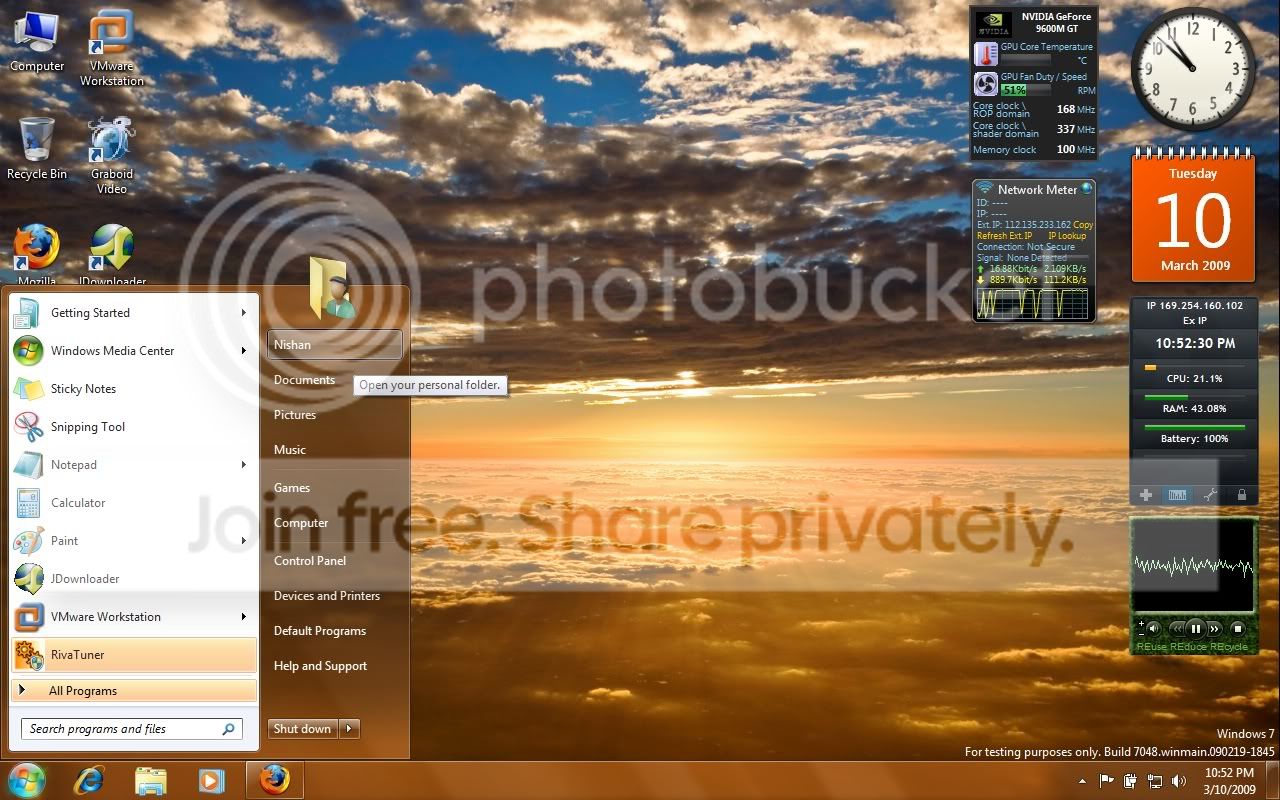The width and height of the screenshot is (1280, 800).
Task: Expand the Paint jump list arrow
Action: pos(243,541)
